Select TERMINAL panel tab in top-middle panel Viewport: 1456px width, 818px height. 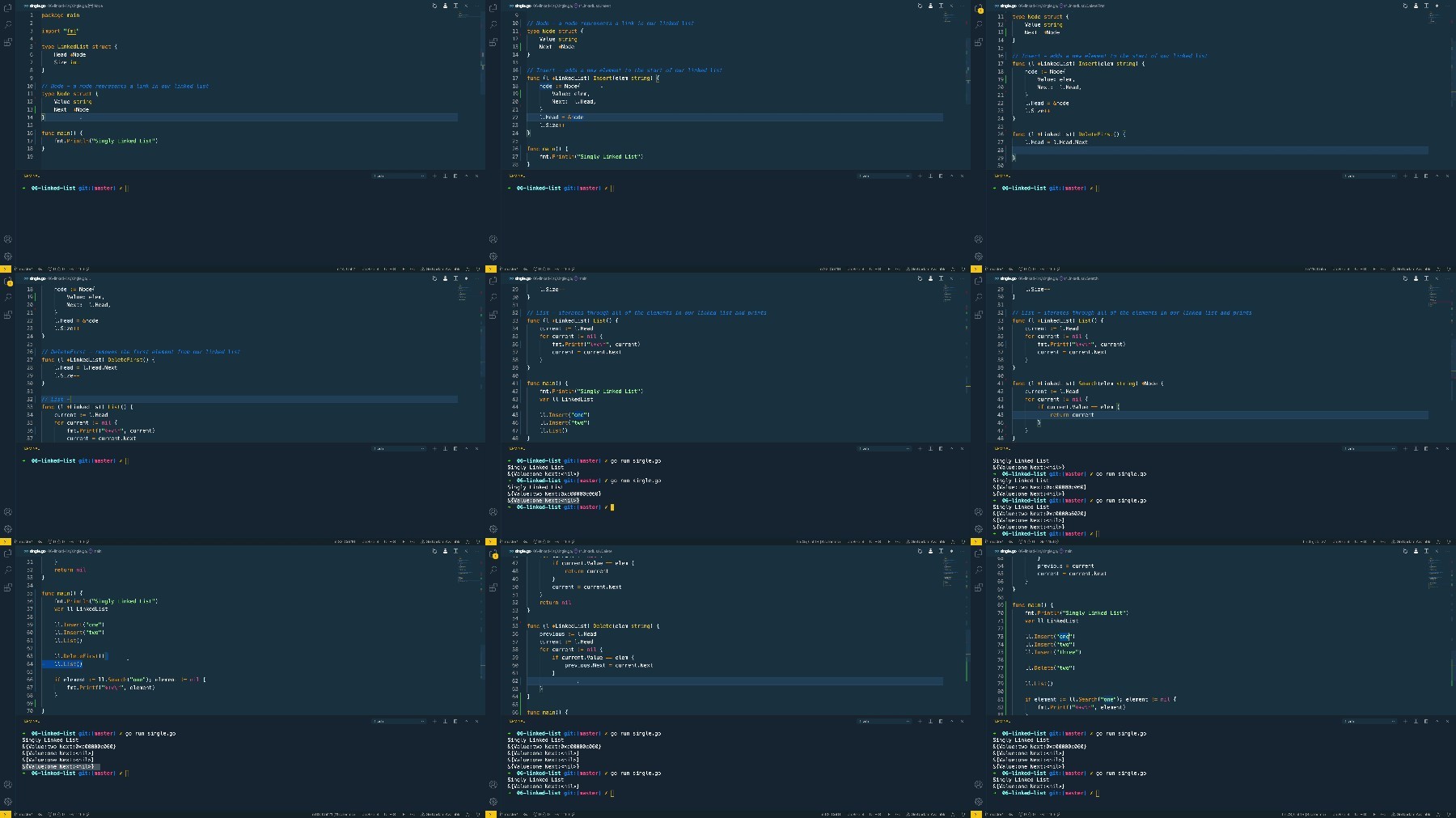[x=516, y=176]
